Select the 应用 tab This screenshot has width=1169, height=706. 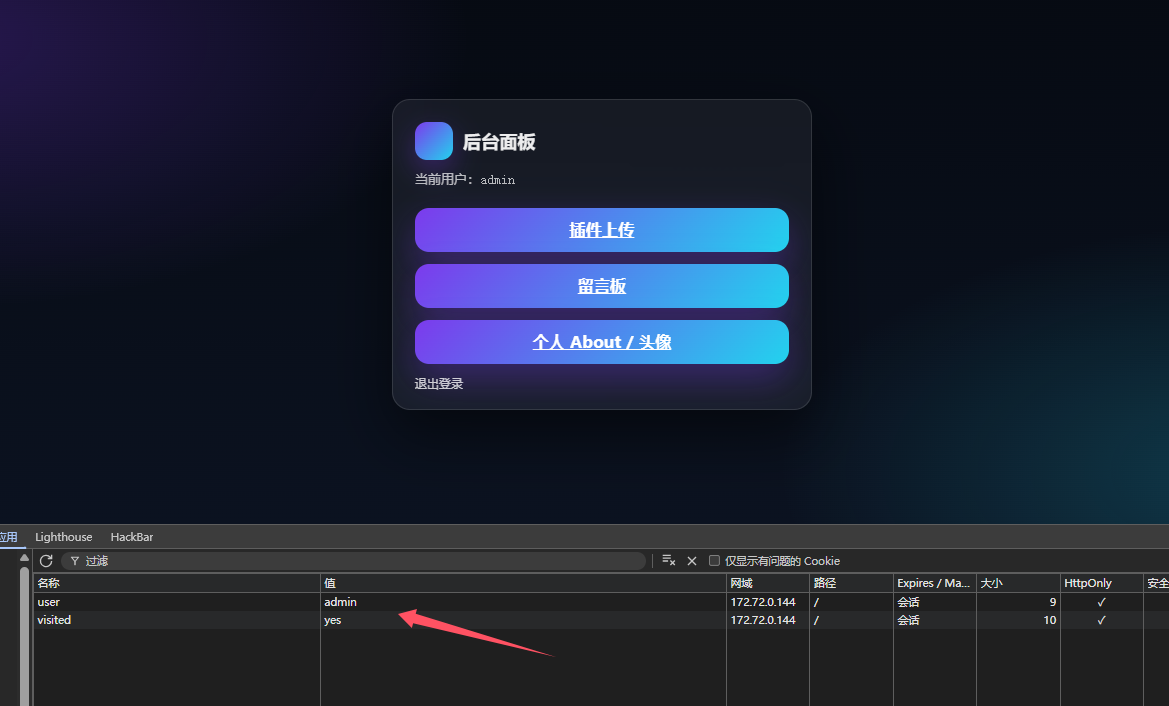[8, 537]
